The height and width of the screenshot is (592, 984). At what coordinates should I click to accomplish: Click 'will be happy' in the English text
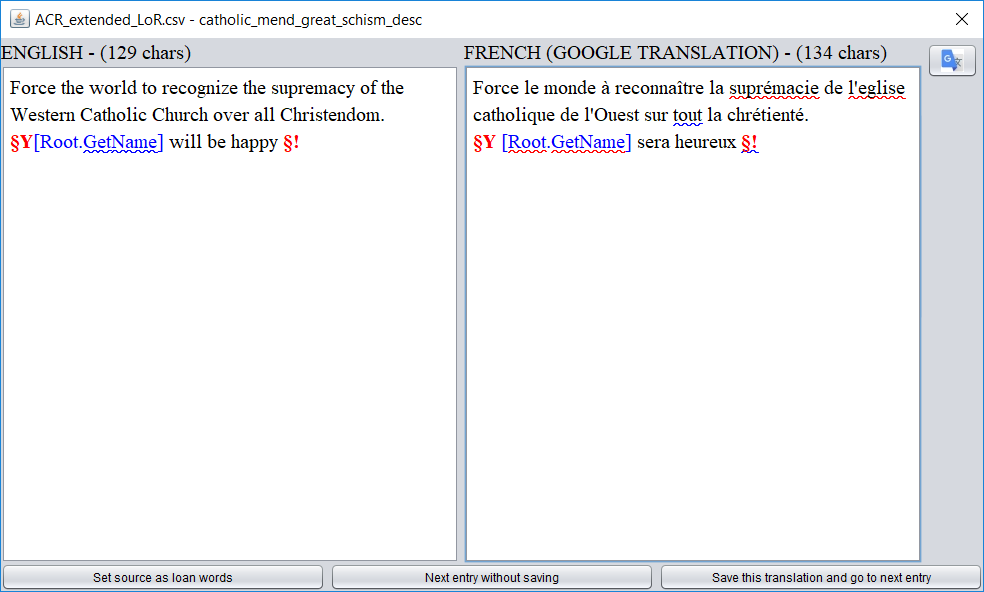pos(223,143)
